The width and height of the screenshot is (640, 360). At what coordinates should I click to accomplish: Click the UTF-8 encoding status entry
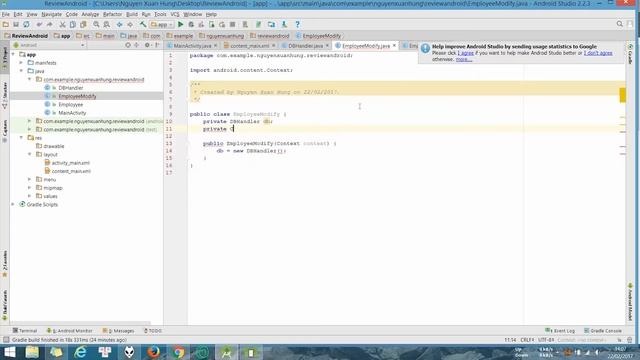546,340
